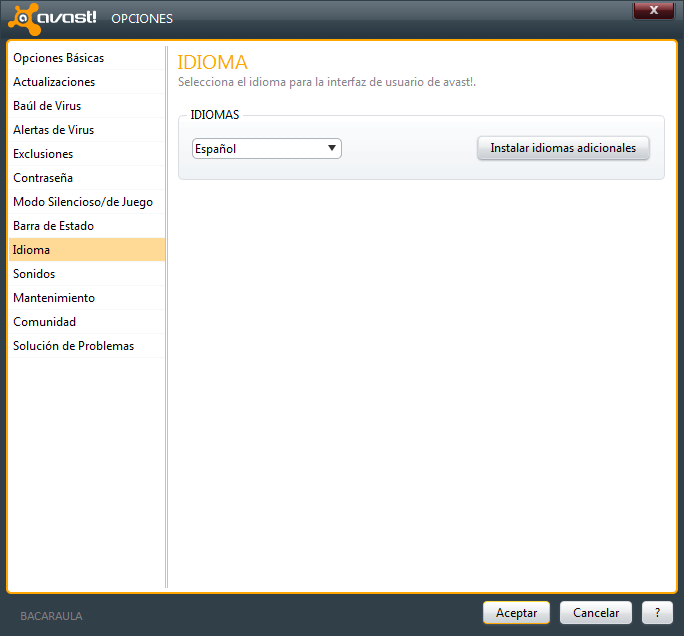Viewport: 684px width, 636px height.
Task: Click the avast! logo icon
Action: click(x=20, y=18)
